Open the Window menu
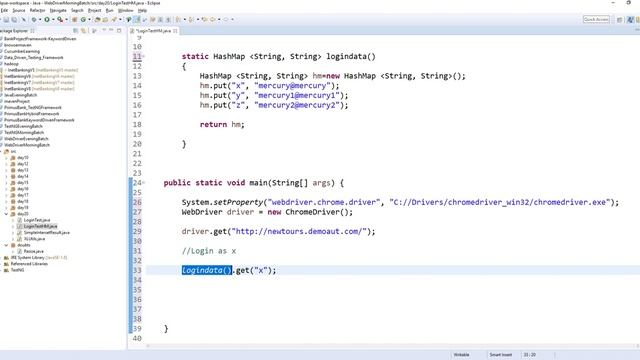The image size is (640, 360). coord(125,10)
